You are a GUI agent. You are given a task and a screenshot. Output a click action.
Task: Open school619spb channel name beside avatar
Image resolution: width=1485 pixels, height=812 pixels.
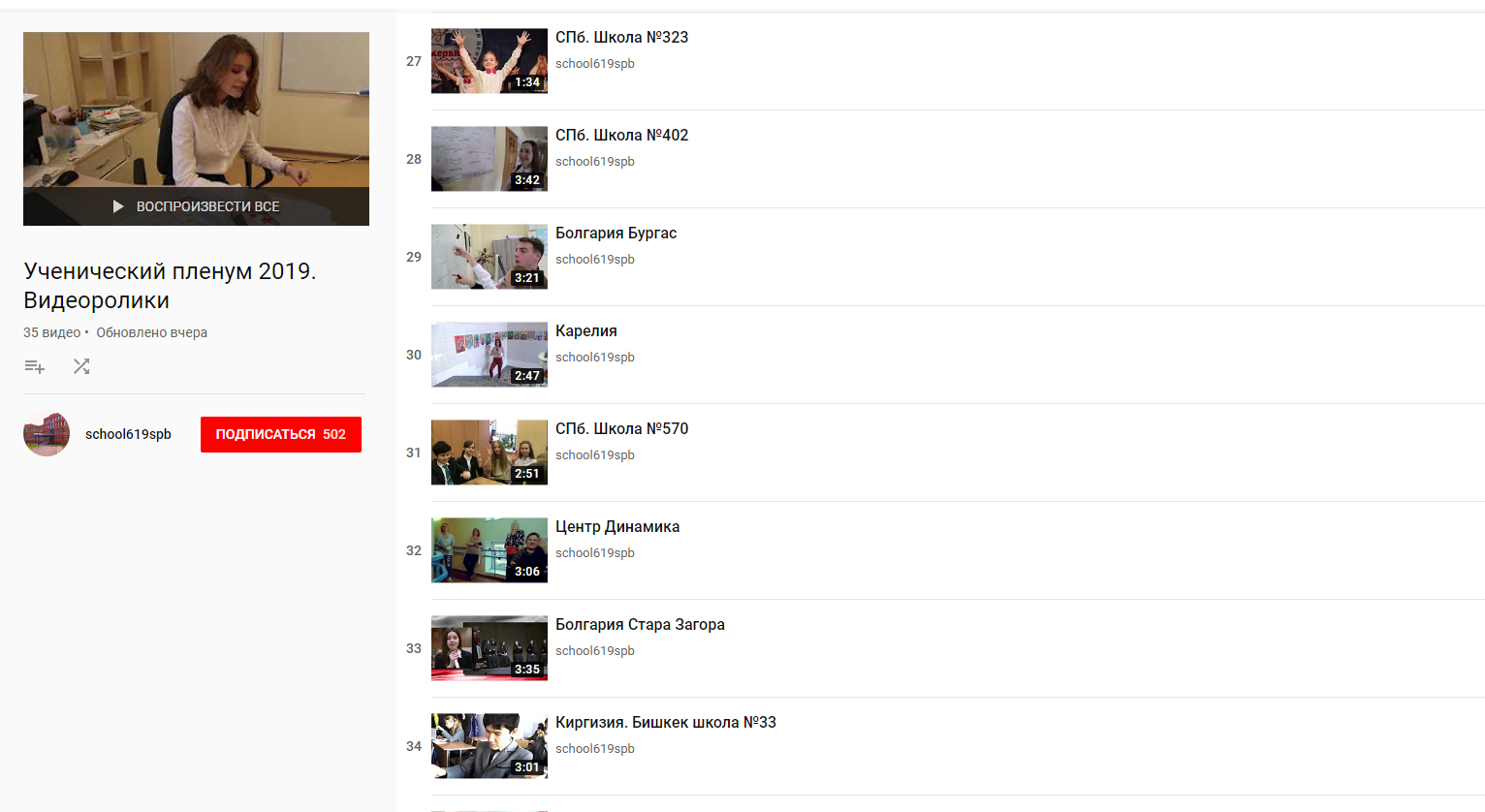coord(128,434)
